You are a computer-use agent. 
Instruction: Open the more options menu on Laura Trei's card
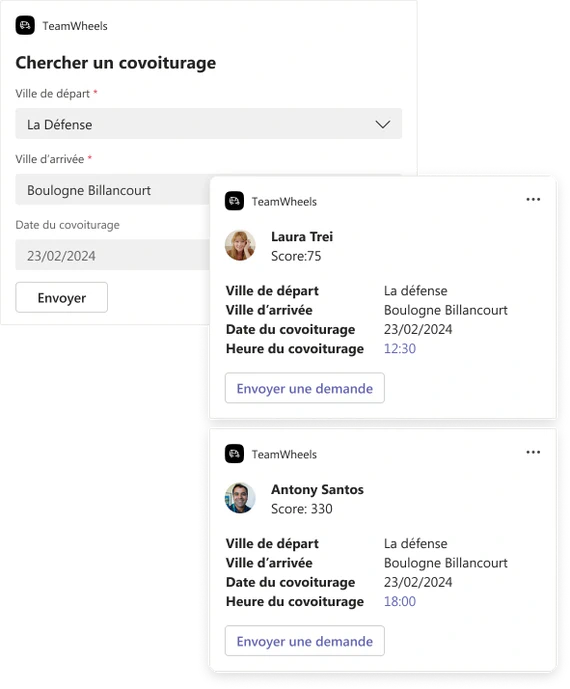pyautogui.click(x=533, y=199)
